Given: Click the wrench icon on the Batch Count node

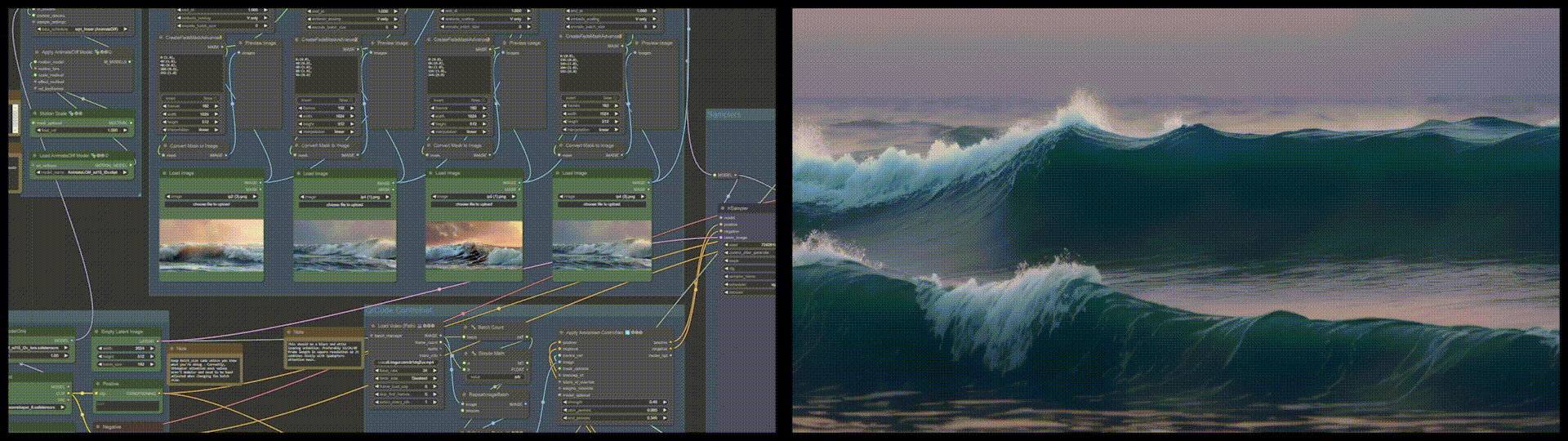Looking at the screenshot, I should [x=473, y=327].
